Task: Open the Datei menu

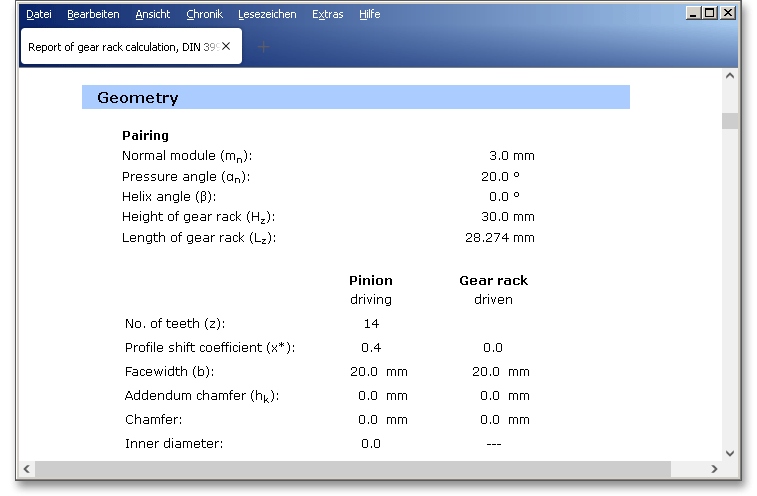Action: (x=38, y=14)
